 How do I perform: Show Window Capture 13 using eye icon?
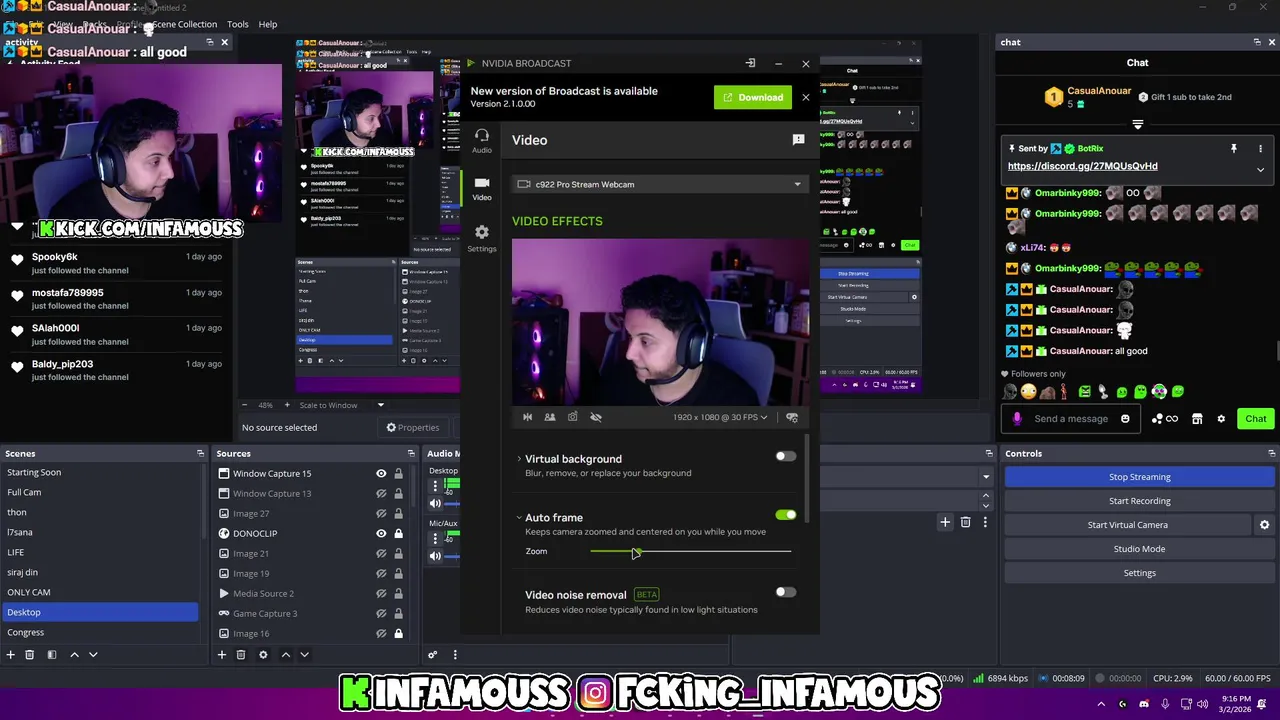pos(381,494)
